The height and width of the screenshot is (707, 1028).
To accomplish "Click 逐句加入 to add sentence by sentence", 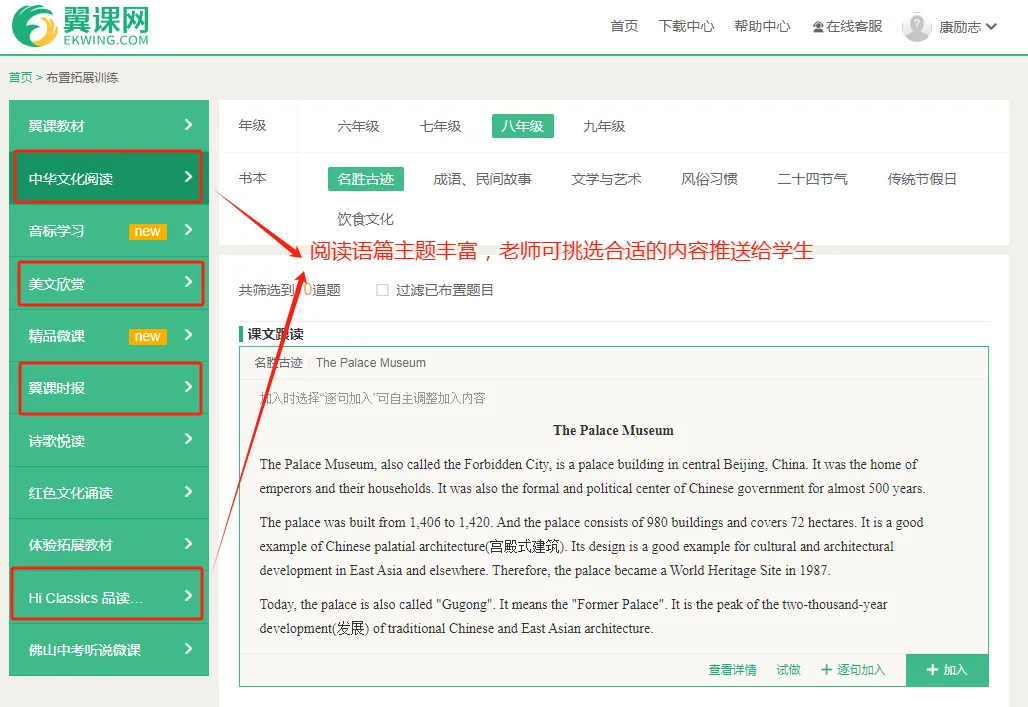I will click(853, 670).
